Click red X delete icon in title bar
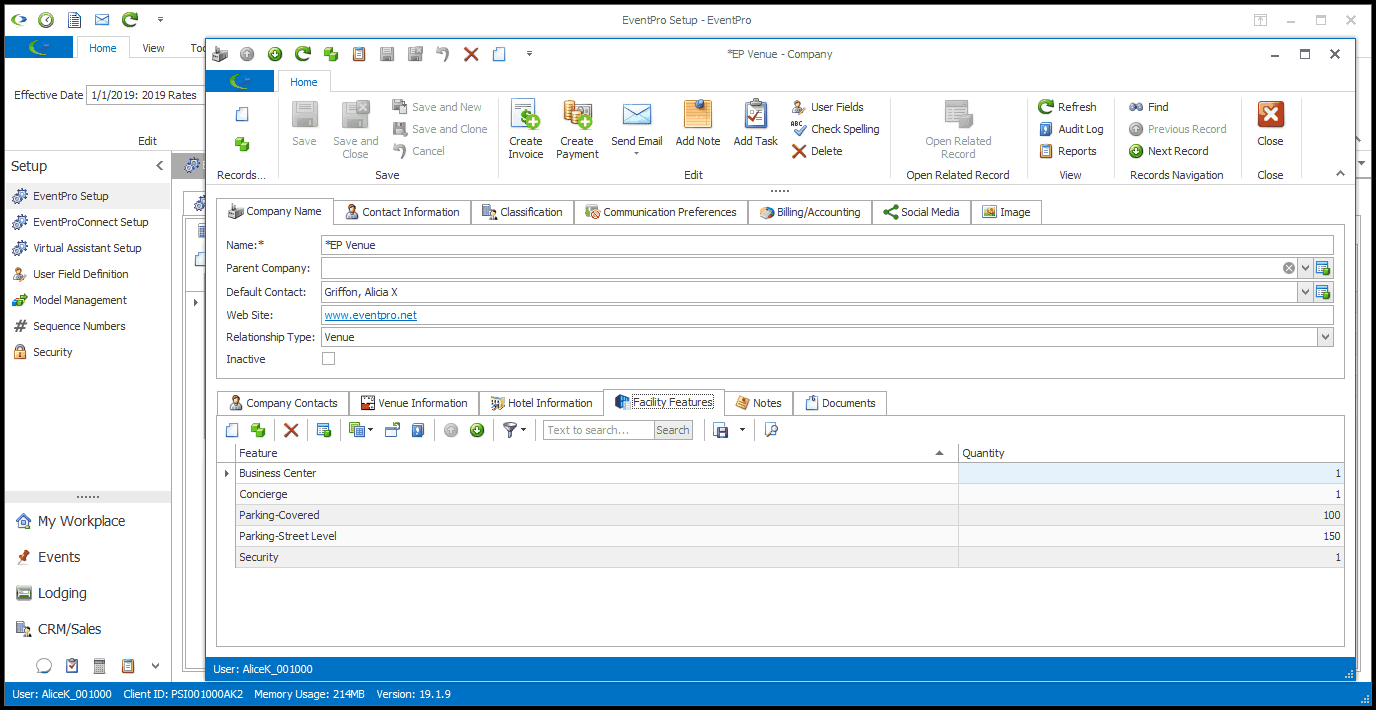This screenshot has width=1376, height=710. [471, 54]
